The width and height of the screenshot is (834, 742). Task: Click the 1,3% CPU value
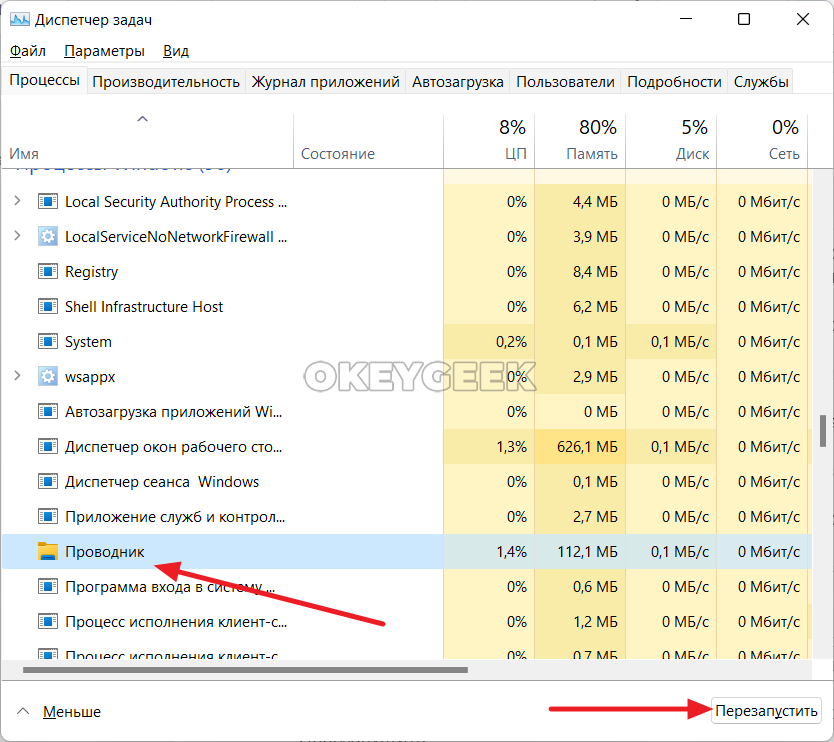click(512, 447)
